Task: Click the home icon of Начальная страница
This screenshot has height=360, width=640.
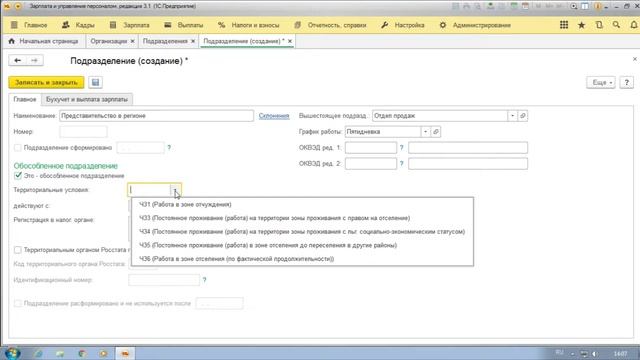Action: tap(11, 41)
